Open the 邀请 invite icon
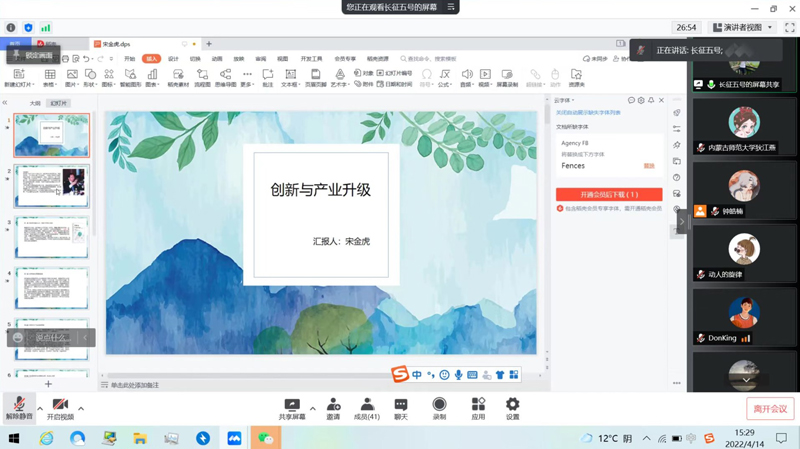The width and height of the screenshot is (800, 449). click(x=333, y=408)
